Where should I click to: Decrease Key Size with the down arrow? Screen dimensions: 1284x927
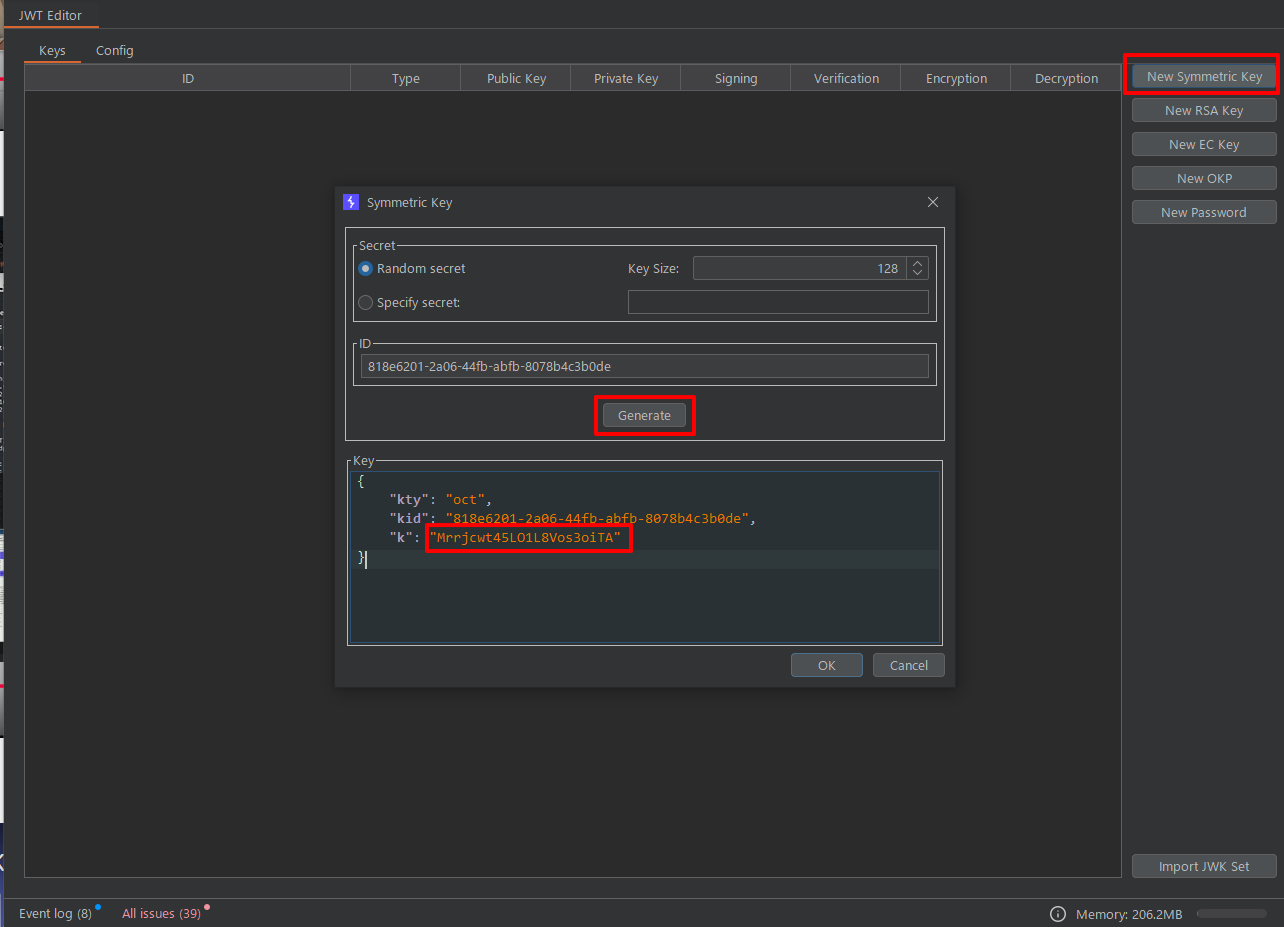(918, 273)
